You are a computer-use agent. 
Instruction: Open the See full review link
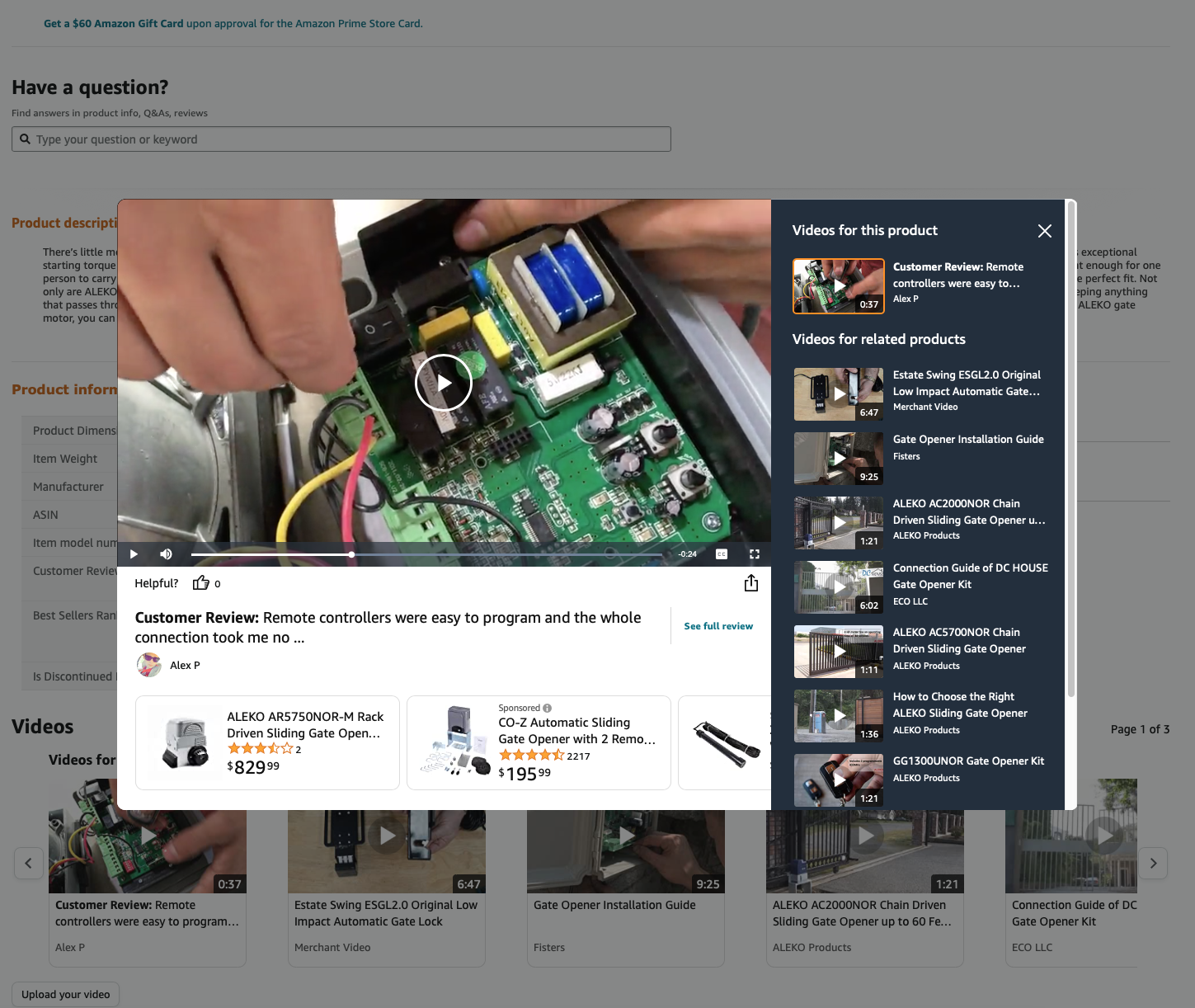pyautogui.click(x=718, y=626)
